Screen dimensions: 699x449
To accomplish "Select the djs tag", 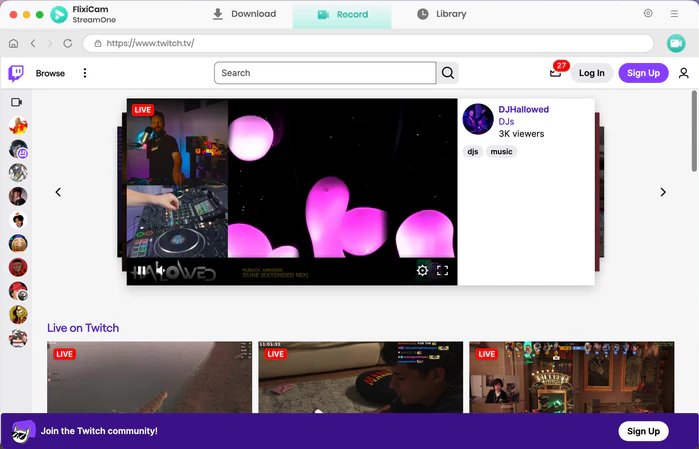I will pos(473,152).
